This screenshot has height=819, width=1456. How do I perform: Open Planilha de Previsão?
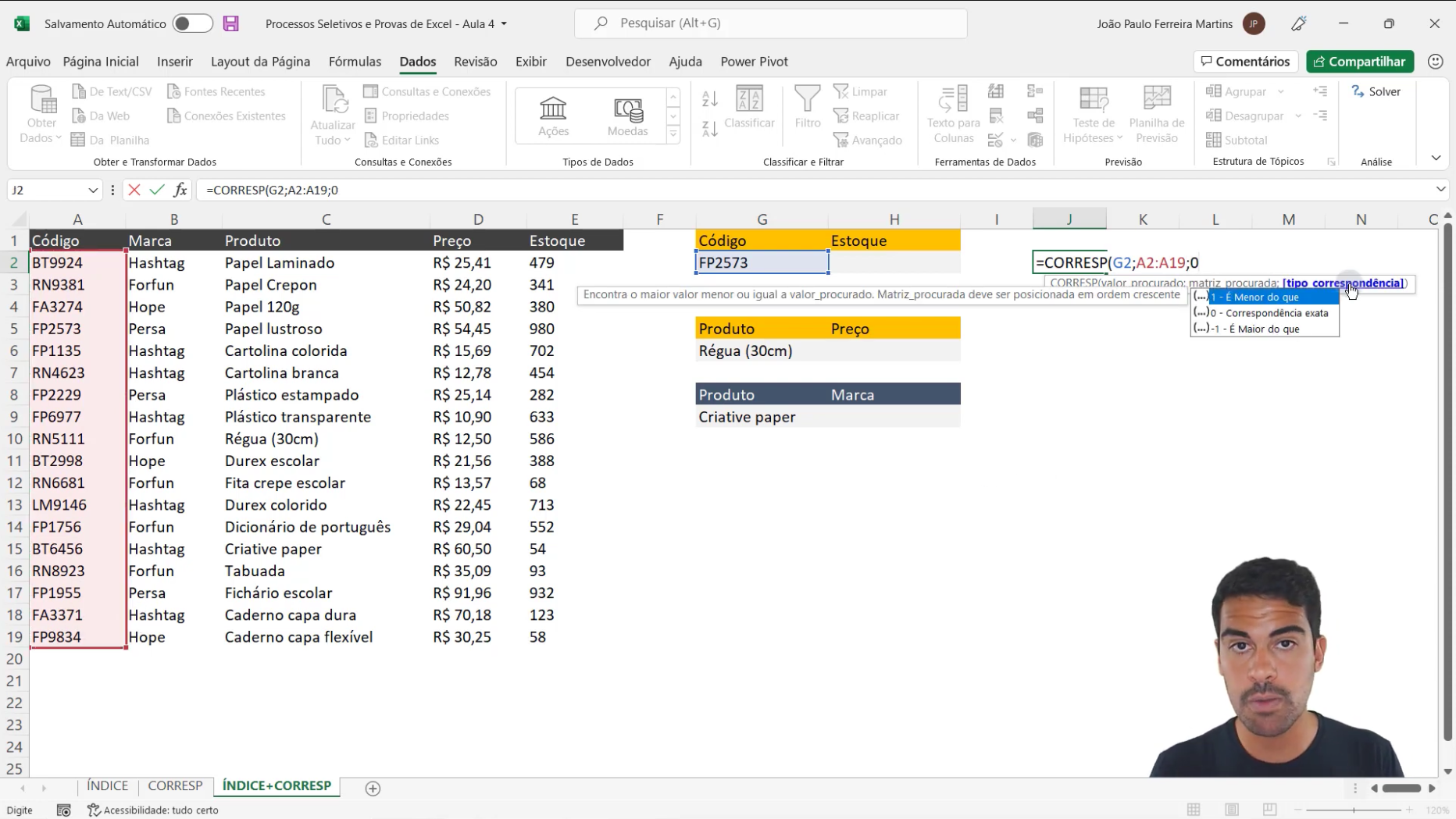1157,113
